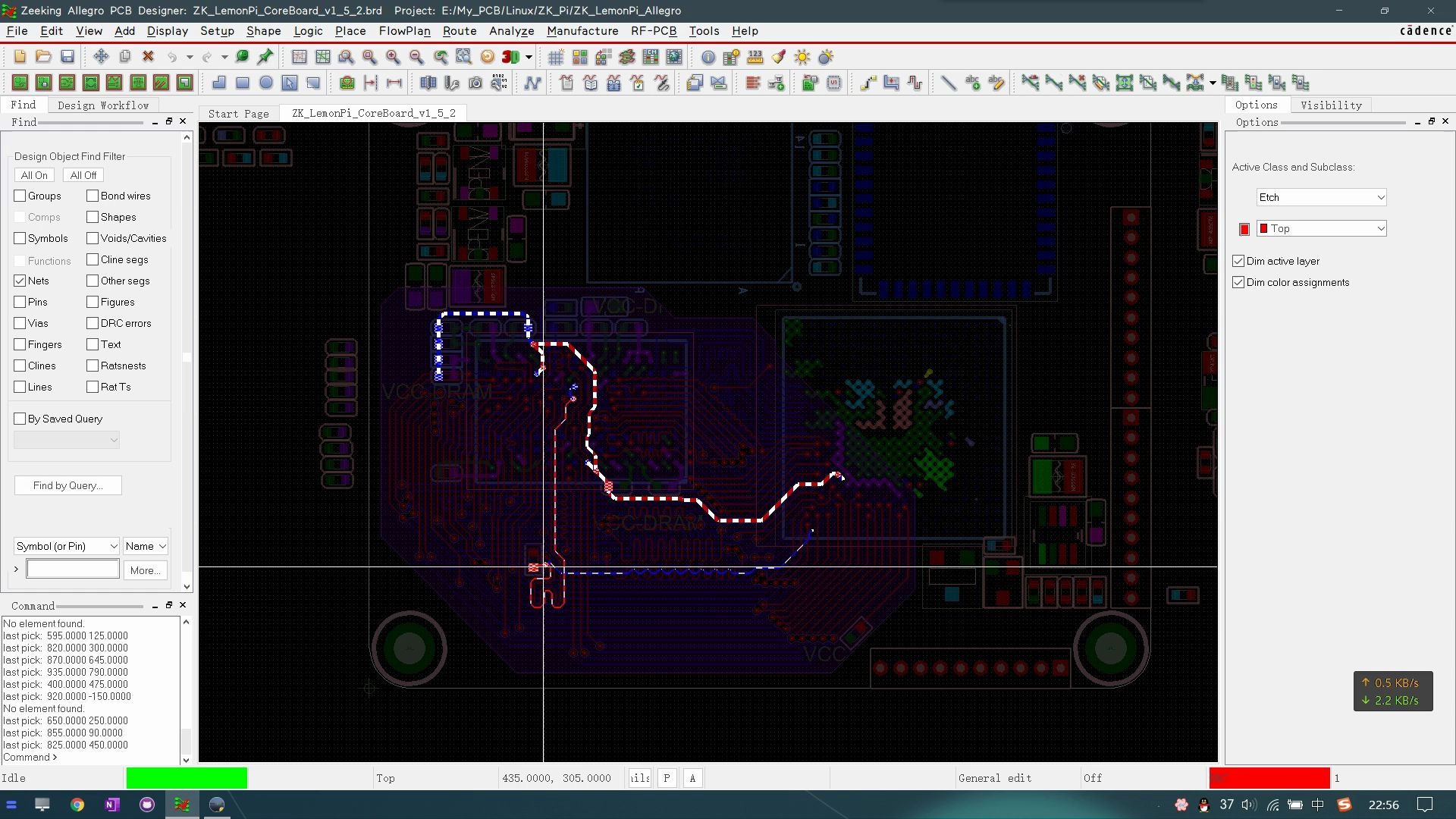Open the Route menu
Image resolution: width=1456 pixels, height=819 pixels.
pyautogui.click(x=460, y=31)
